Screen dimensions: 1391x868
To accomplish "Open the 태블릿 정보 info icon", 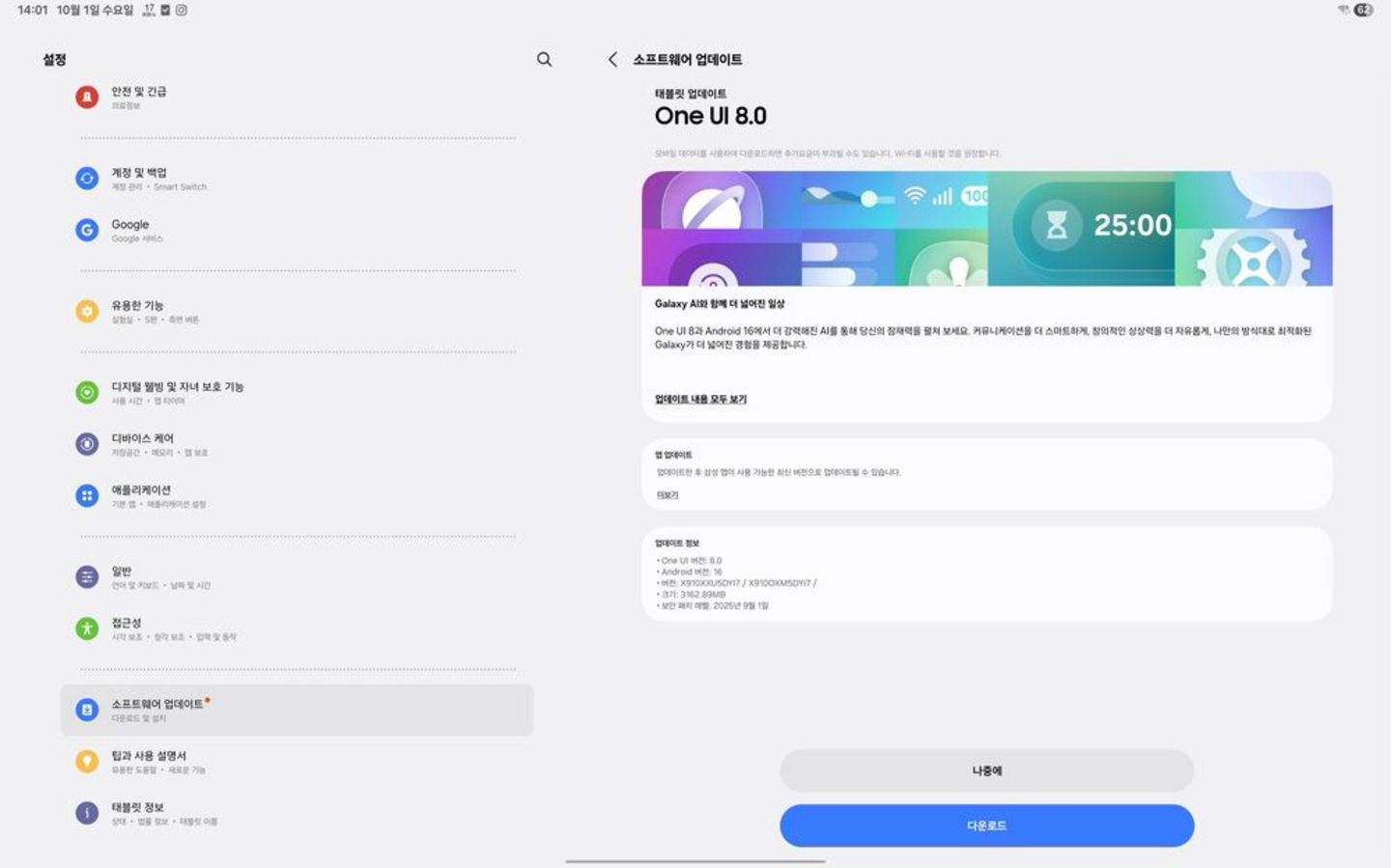I will coord(87,813).
